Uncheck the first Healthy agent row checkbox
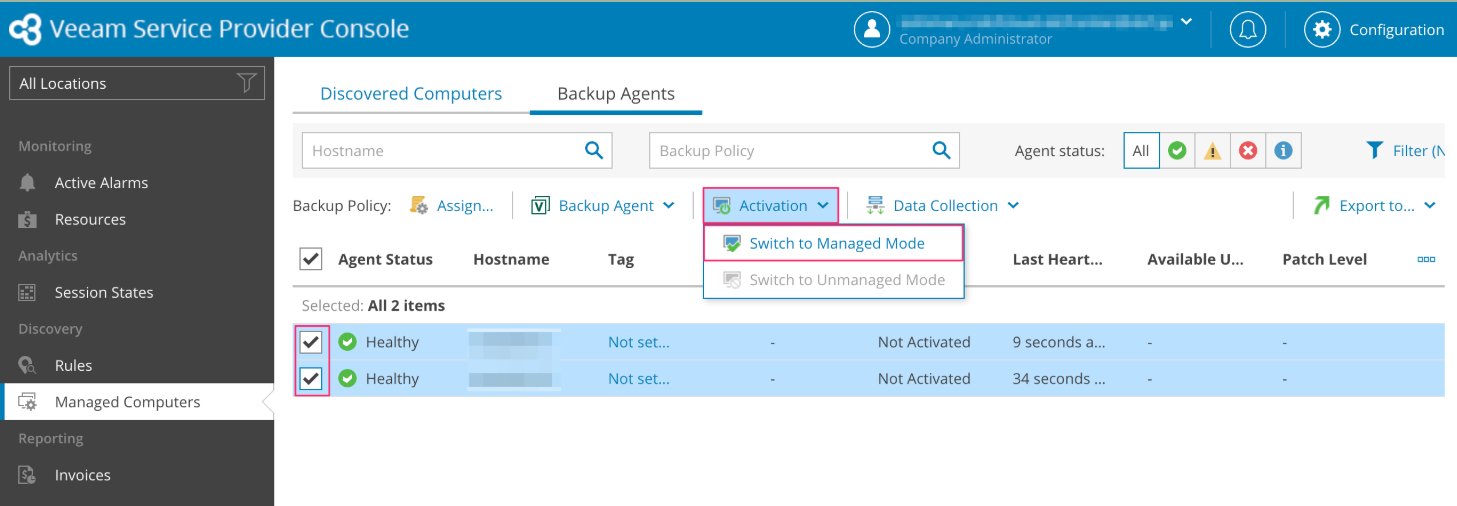 tap(311, 342)
